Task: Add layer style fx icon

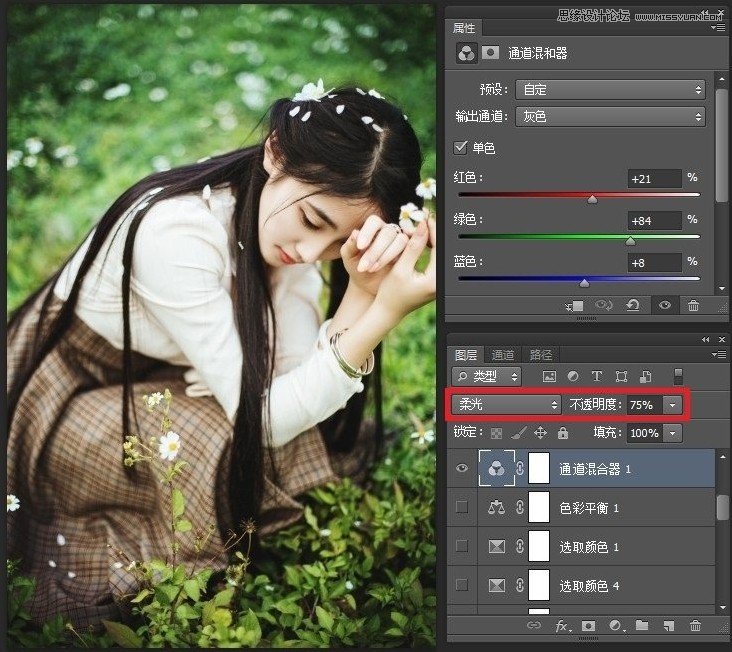Action: pyautogui.click(x=562, y=626)
